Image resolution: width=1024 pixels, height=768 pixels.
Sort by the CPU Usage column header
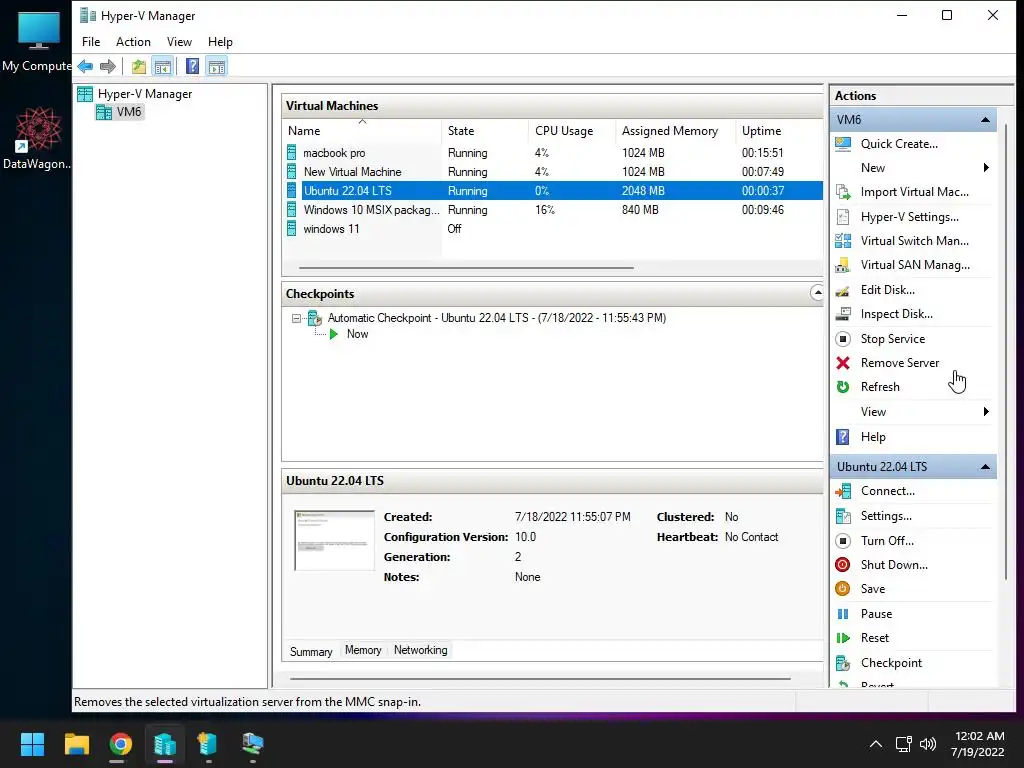(571, 131)
